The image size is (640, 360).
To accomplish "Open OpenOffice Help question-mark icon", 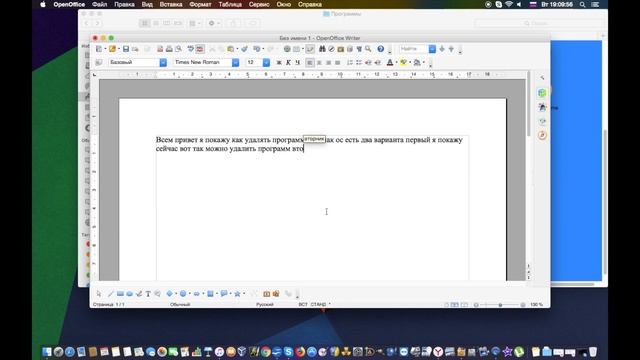I will tap(380, 49).
